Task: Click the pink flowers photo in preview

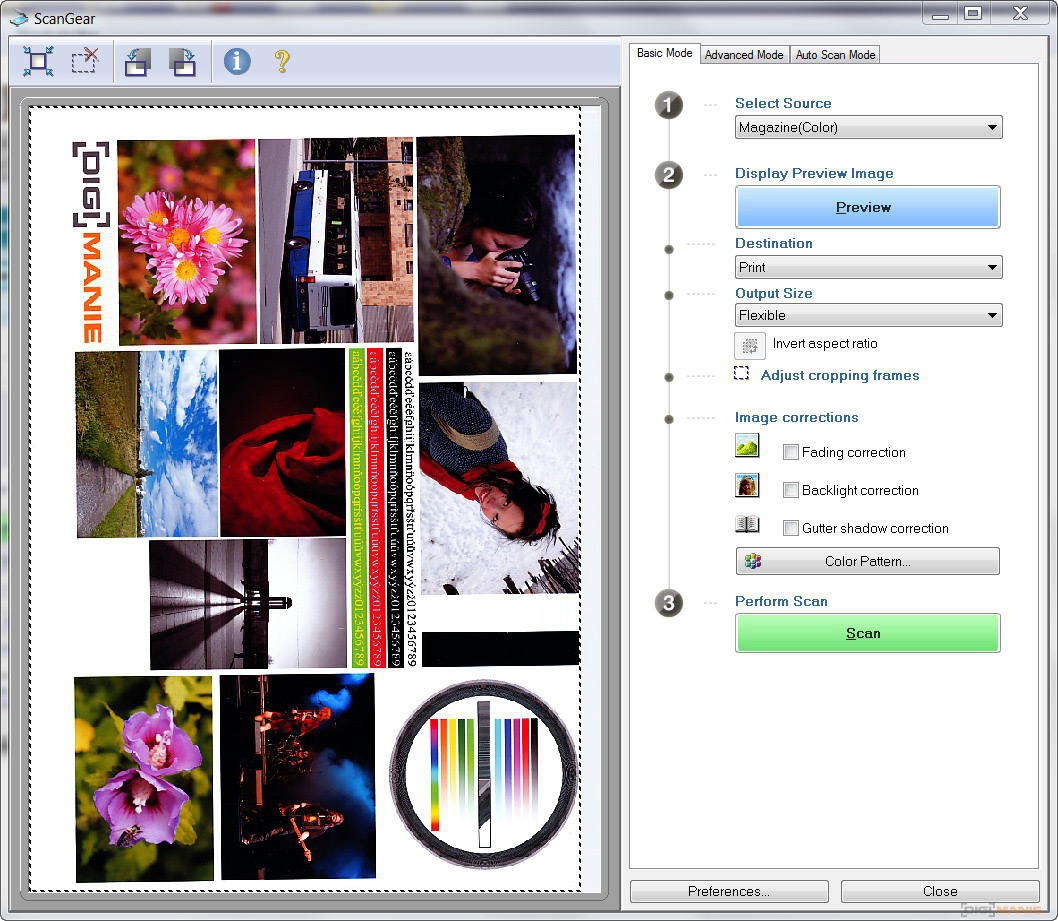Action: 186,241
